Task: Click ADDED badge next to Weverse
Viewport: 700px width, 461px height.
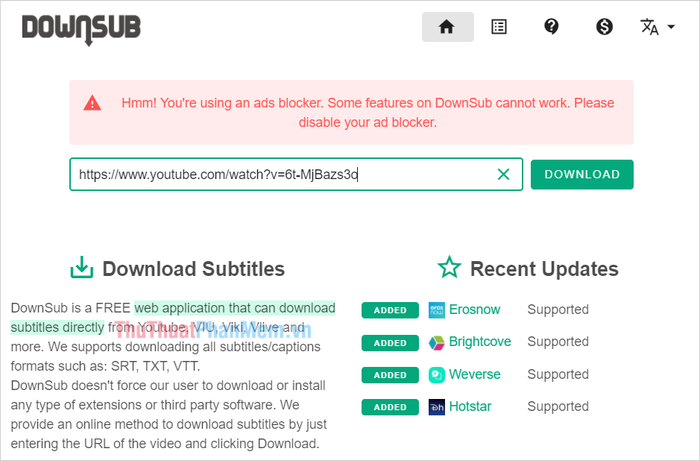Action: coord(390,375)
